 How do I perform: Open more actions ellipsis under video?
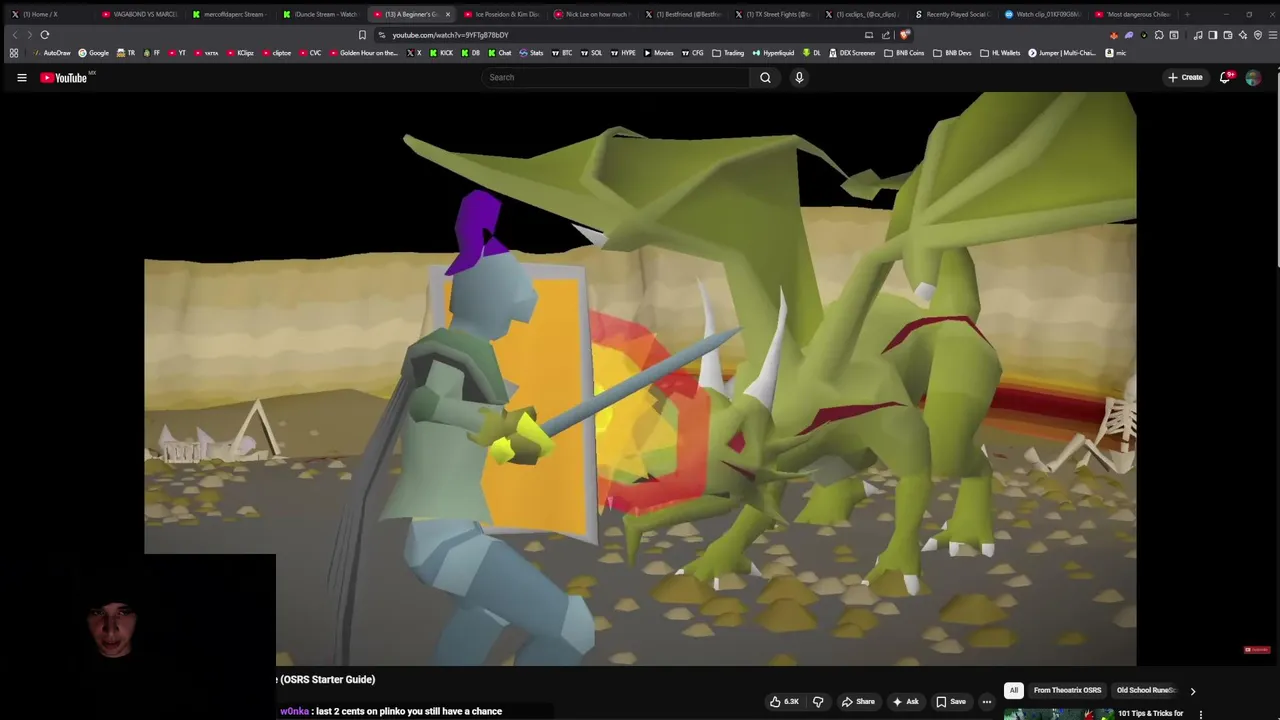pos(987,701)
